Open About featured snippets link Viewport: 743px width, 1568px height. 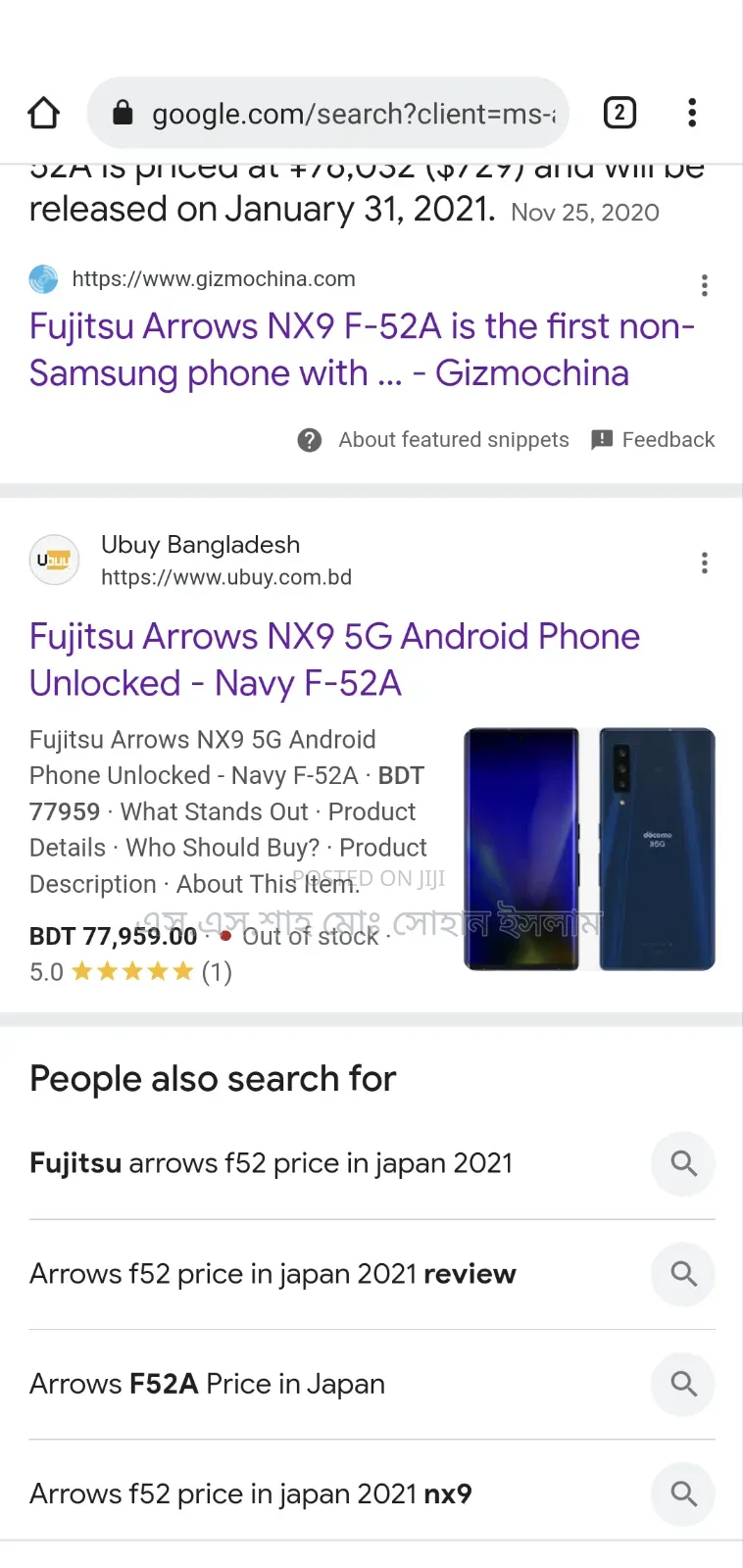click(453, 440)
